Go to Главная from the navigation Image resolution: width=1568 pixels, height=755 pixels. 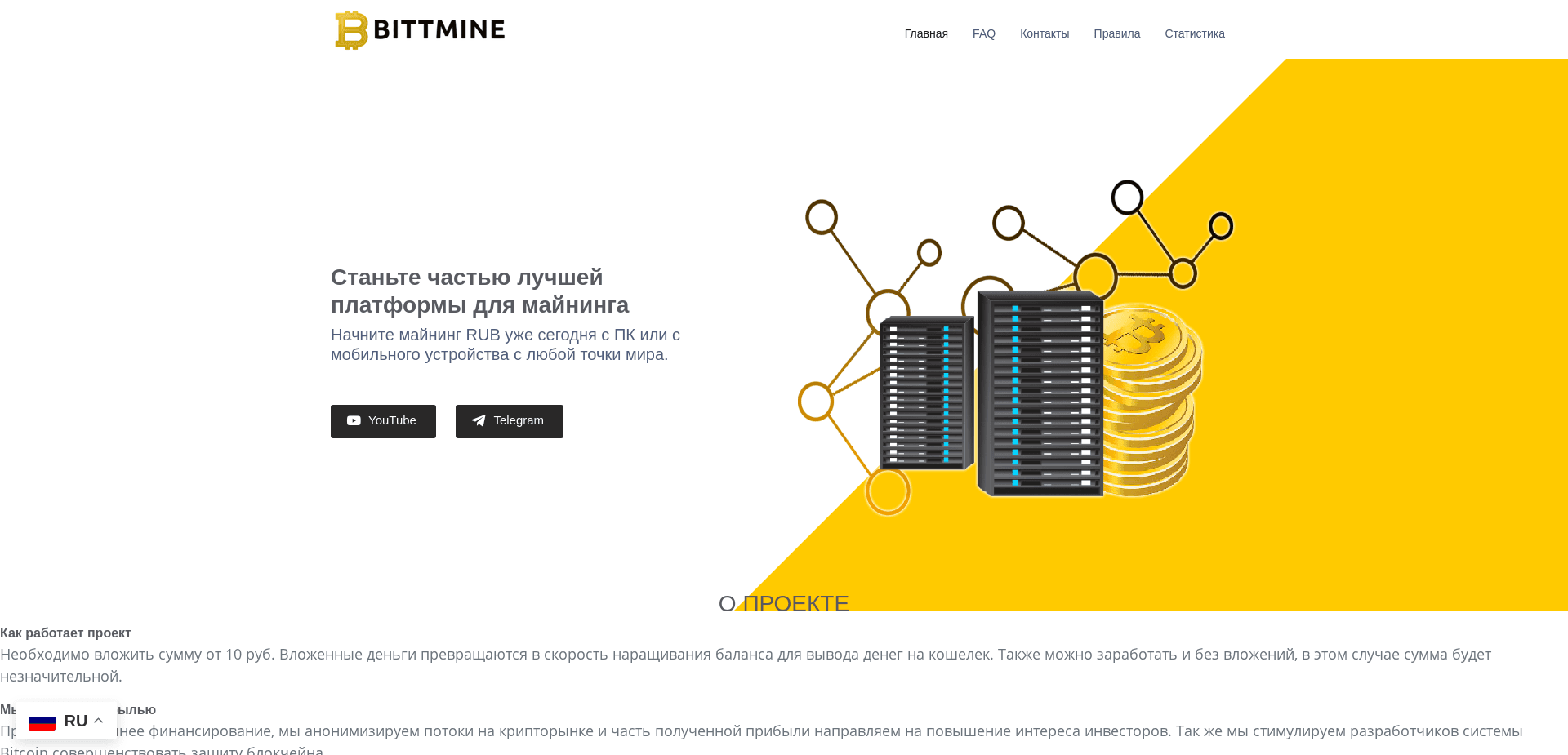925,33
